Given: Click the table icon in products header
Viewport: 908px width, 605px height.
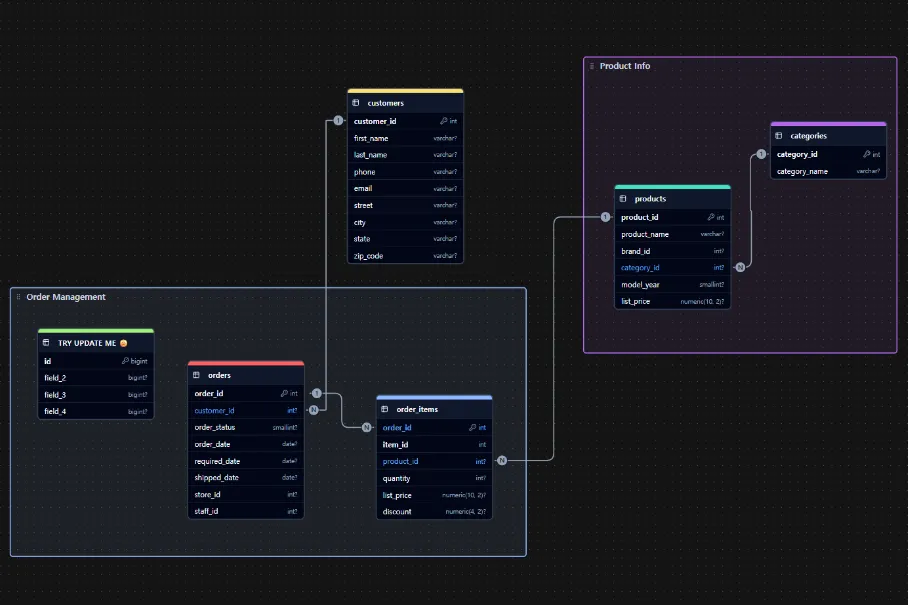Looking at the screenshot, I should pos(623,199).
